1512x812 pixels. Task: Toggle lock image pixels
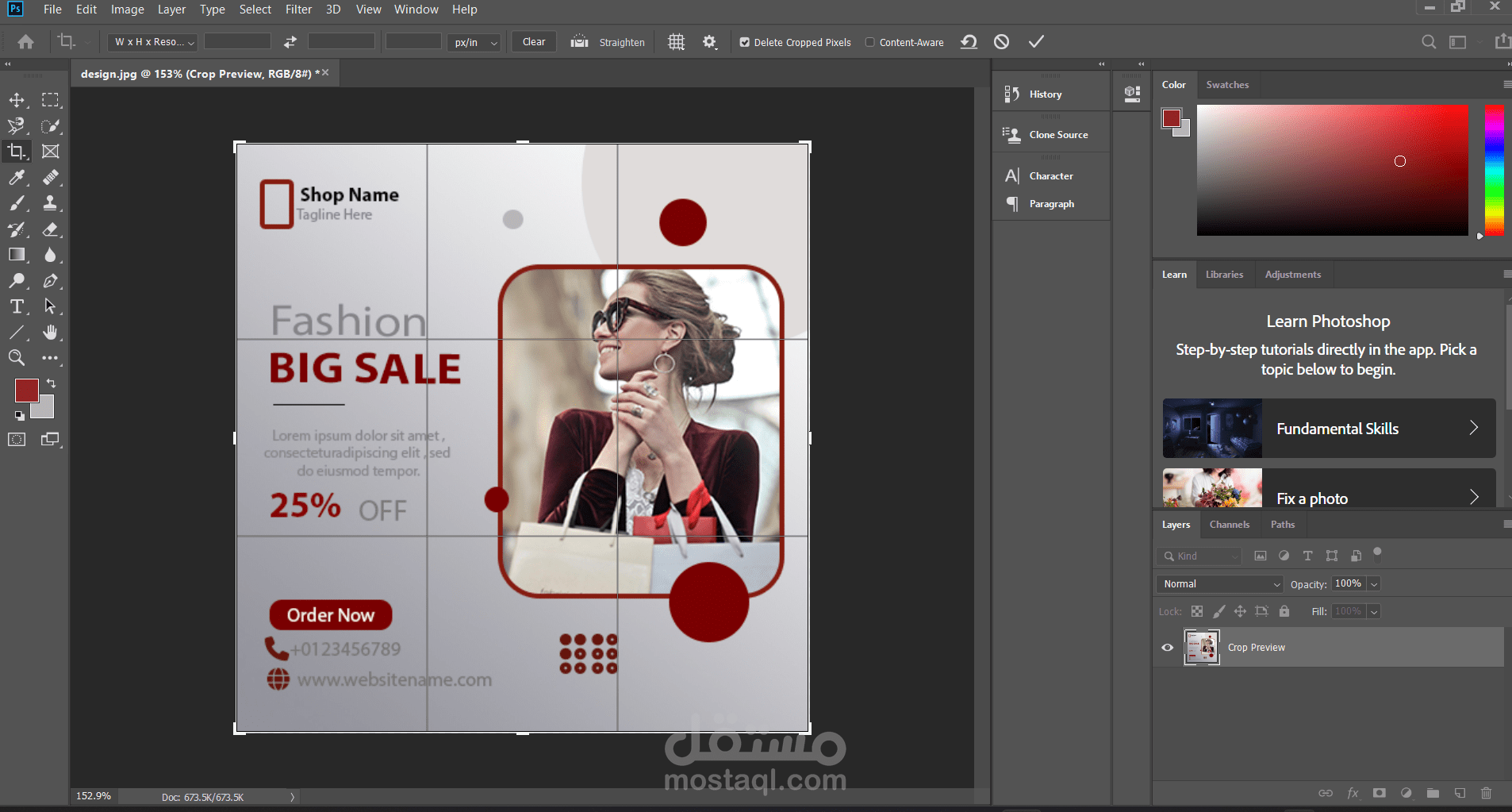[1219, 611]
